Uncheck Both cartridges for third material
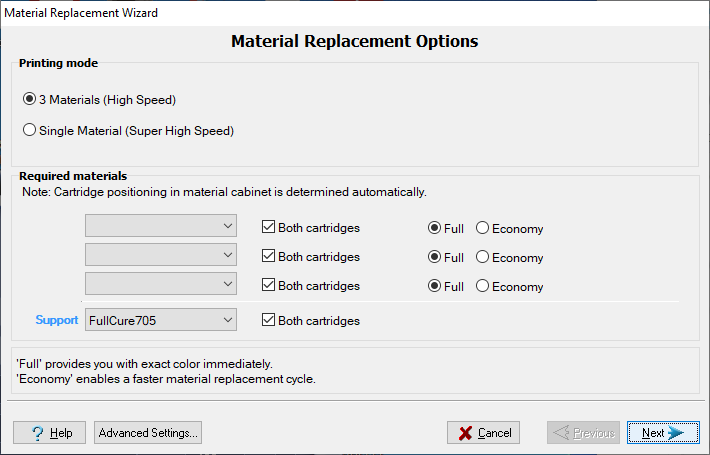The image size is (710, 455). [x=269, y=286]
